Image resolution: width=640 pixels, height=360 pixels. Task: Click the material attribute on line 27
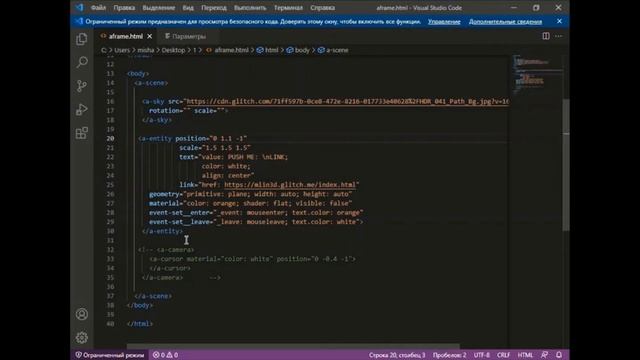[x=164, y=203]
